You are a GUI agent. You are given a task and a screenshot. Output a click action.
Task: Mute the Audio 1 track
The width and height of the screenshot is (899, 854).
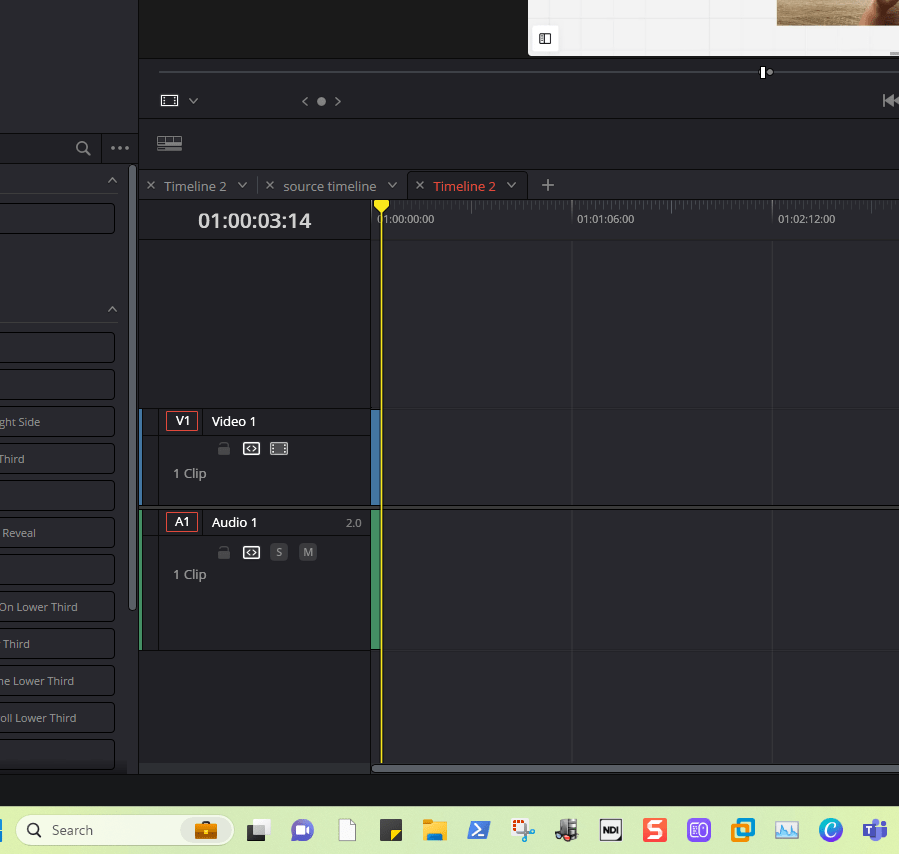308,553
